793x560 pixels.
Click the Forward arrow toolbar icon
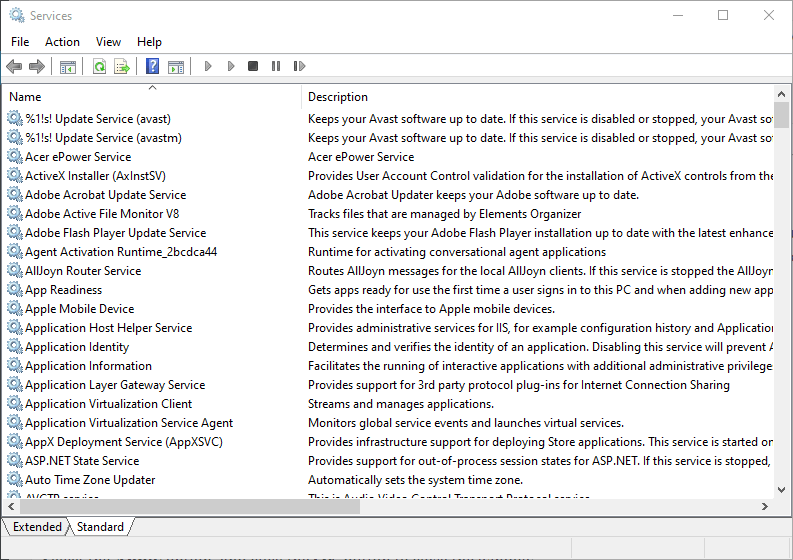coord(37,66)
